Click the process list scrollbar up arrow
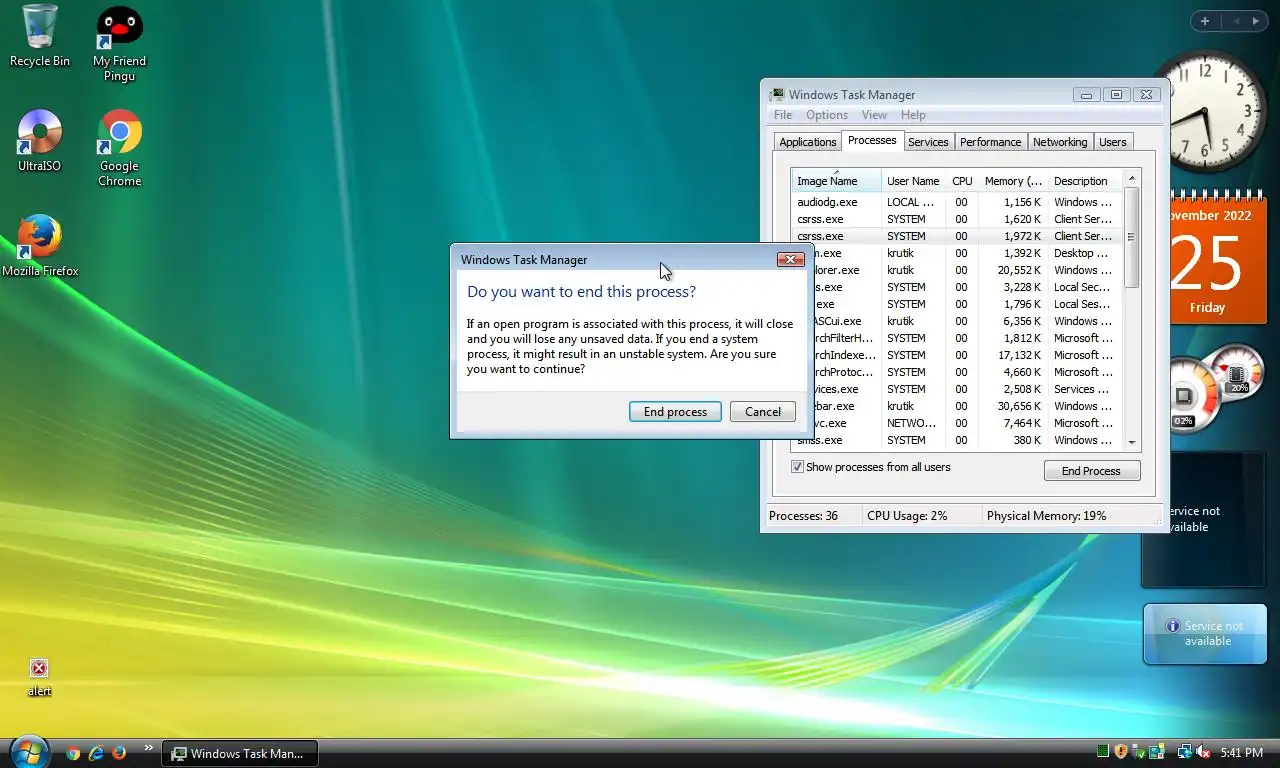Image resolution: width=1280 pixels, height=768 pixels. [x=1132, y=178]
